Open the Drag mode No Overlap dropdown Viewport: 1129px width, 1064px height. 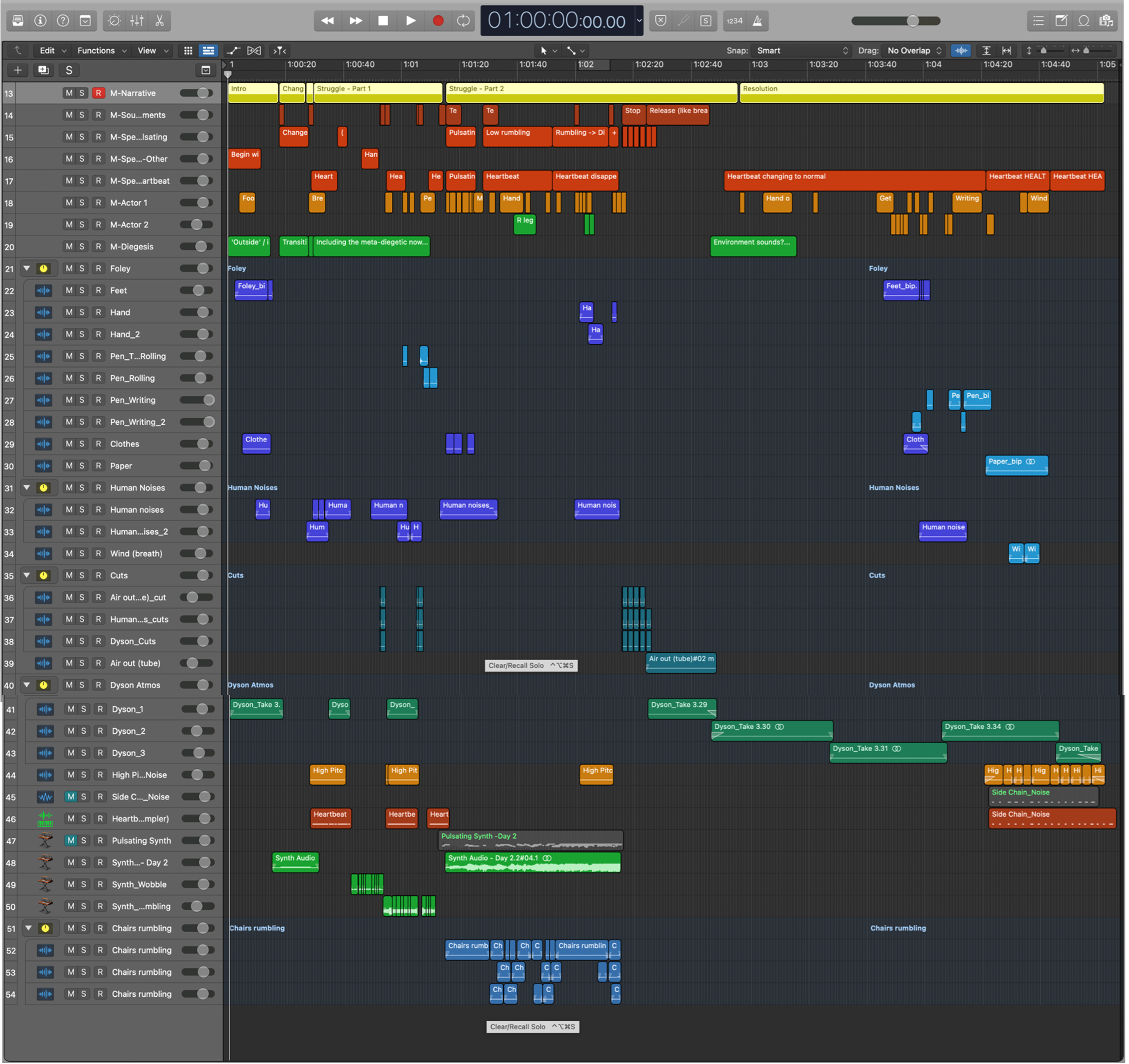coord(914,51)
